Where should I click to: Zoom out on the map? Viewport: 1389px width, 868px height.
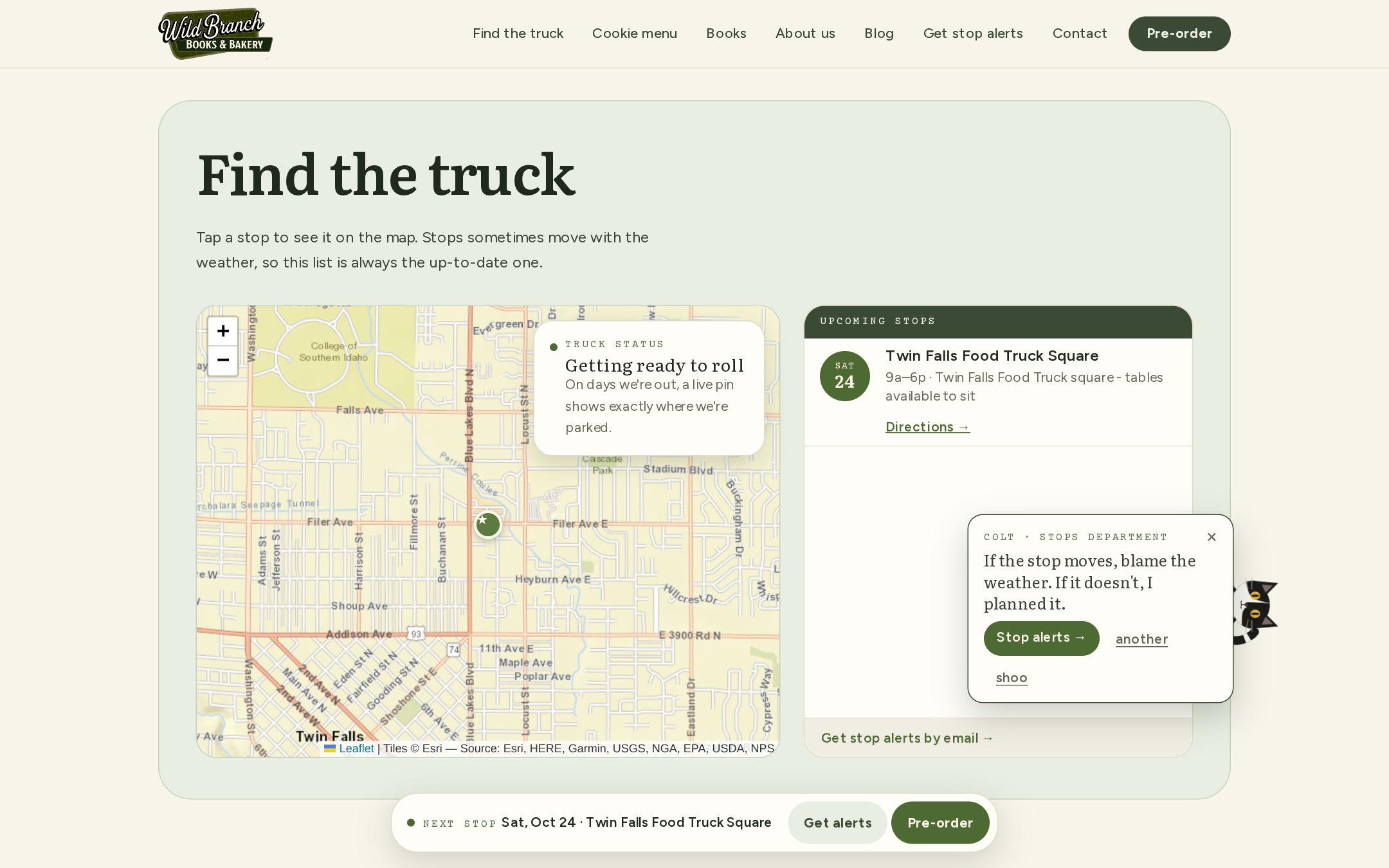[223, 360]
